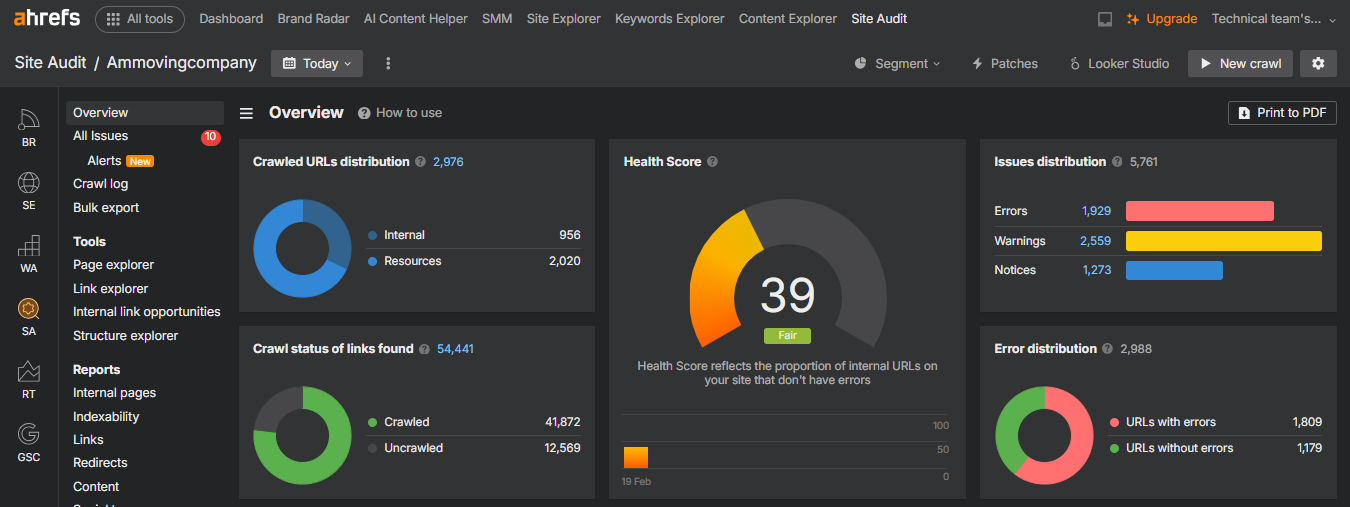The width and height of the screenshot is (1350, 507).
Task: Click the SE Site Explorer sidebar icon
Action: [x=29, y=191]
